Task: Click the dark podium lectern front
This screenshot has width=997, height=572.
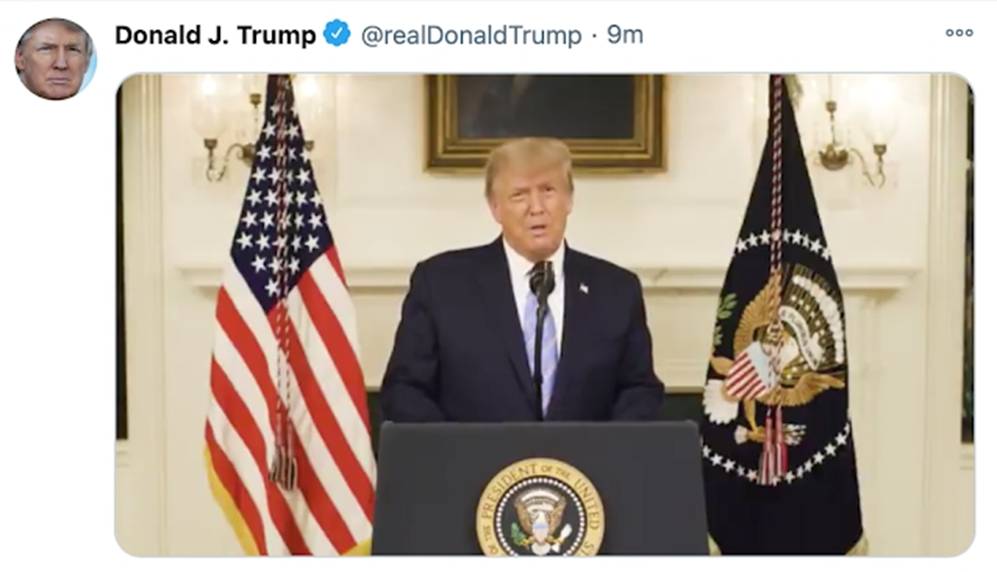Action: [540, 488]
